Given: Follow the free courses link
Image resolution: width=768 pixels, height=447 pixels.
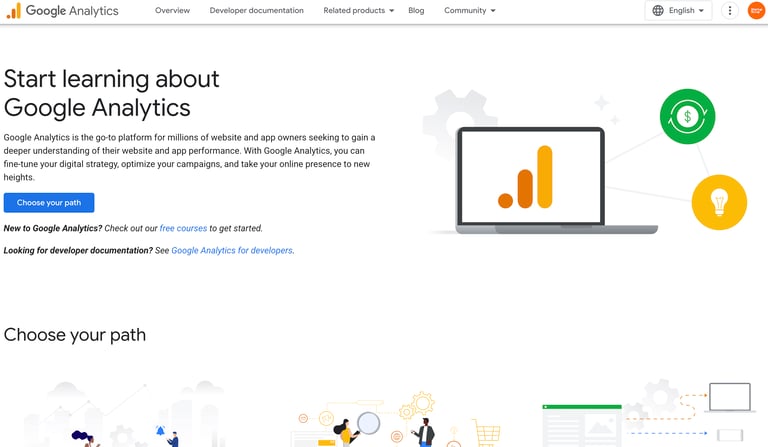Looking at the screenshot, I should tap(183, 228).
